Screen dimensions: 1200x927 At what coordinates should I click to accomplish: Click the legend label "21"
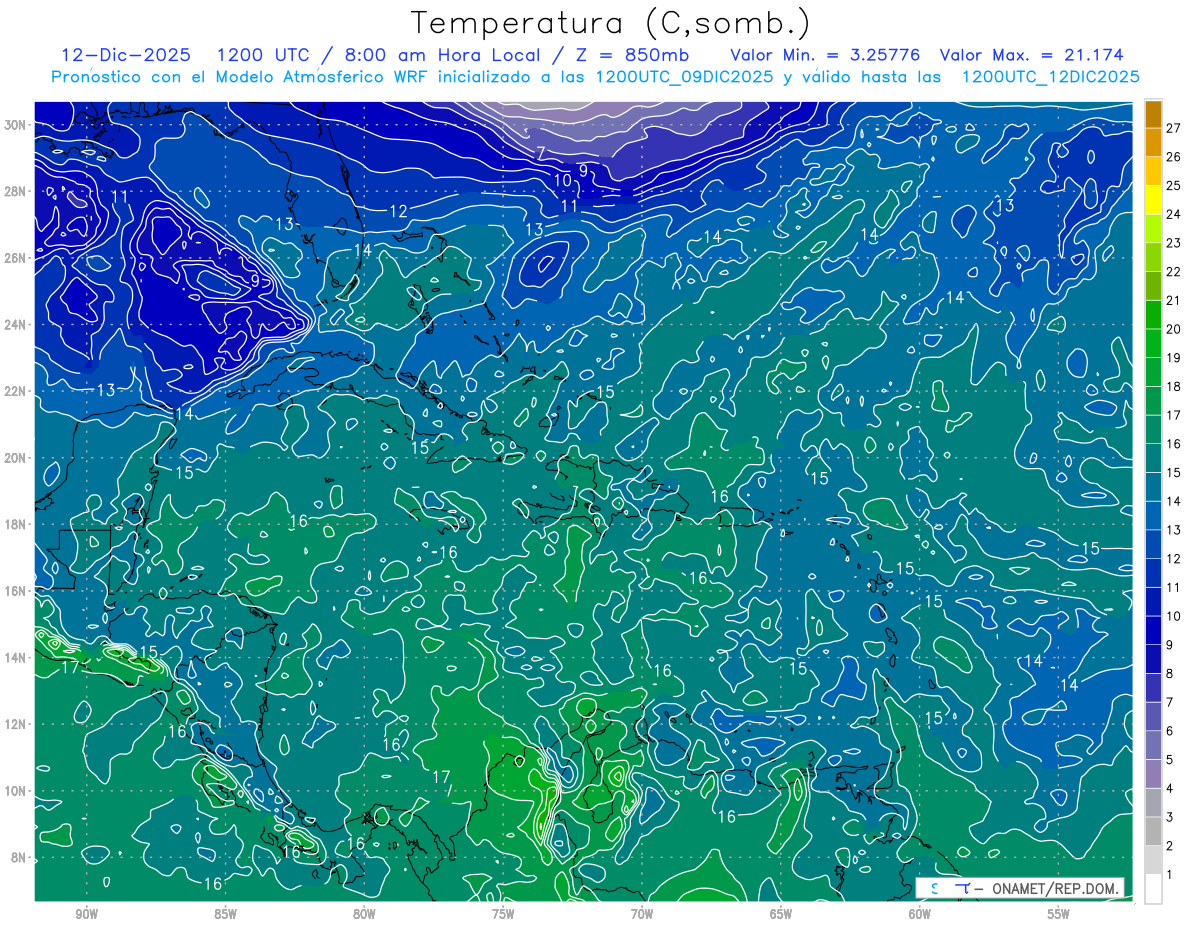click(1174, 301)
